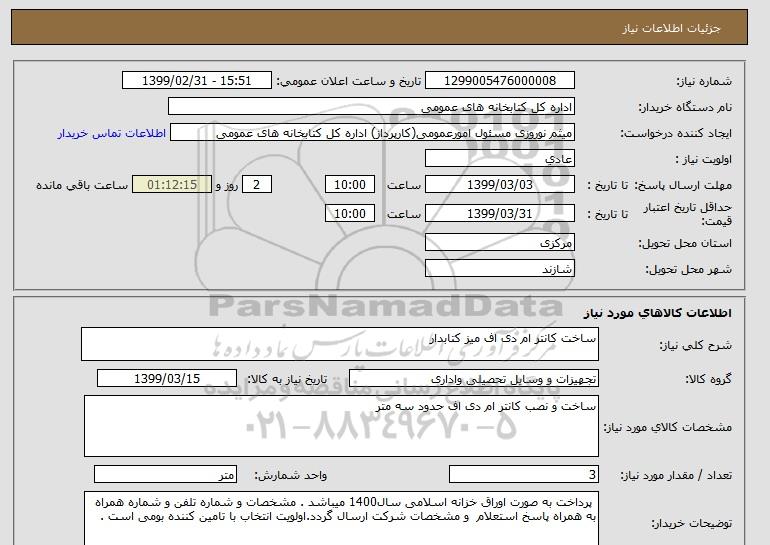Click the price validity time 10:00 field
770x545 pixels.
click(350, 213)
